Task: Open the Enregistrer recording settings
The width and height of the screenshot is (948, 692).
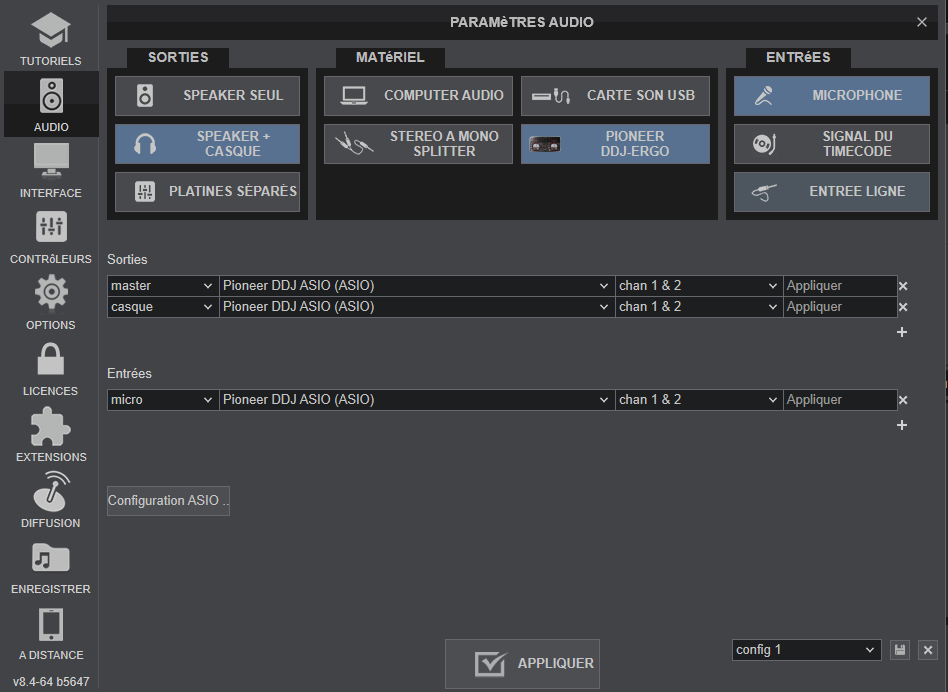Action: [50, 566]
